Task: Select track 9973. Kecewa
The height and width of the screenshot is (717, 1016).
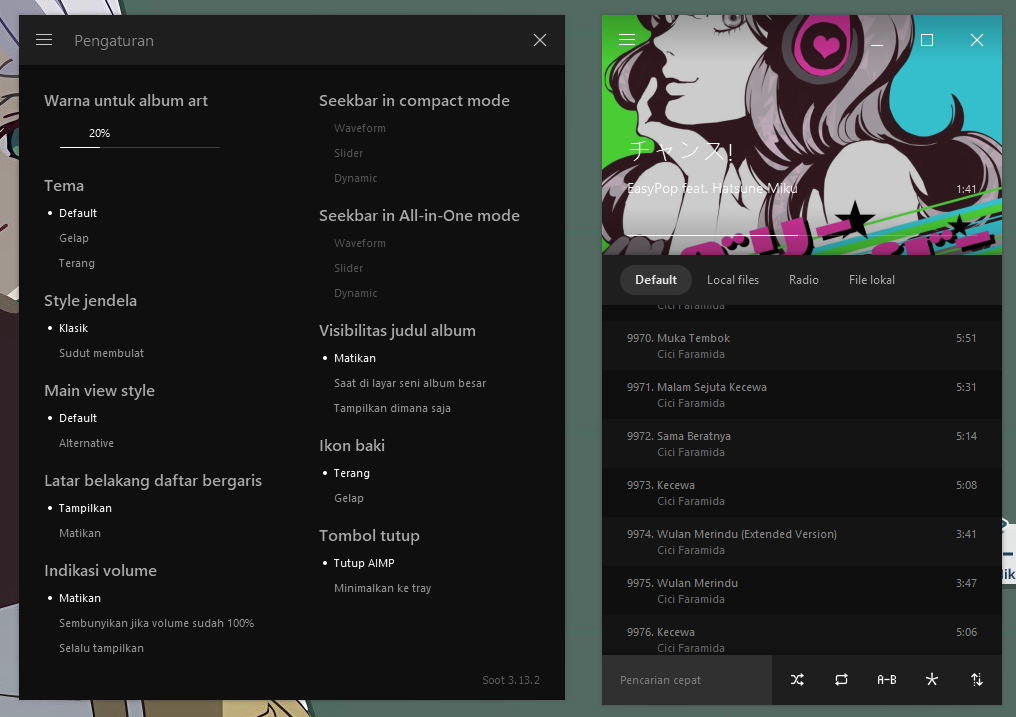Action: pyautogui.click(x=802, y=493)
